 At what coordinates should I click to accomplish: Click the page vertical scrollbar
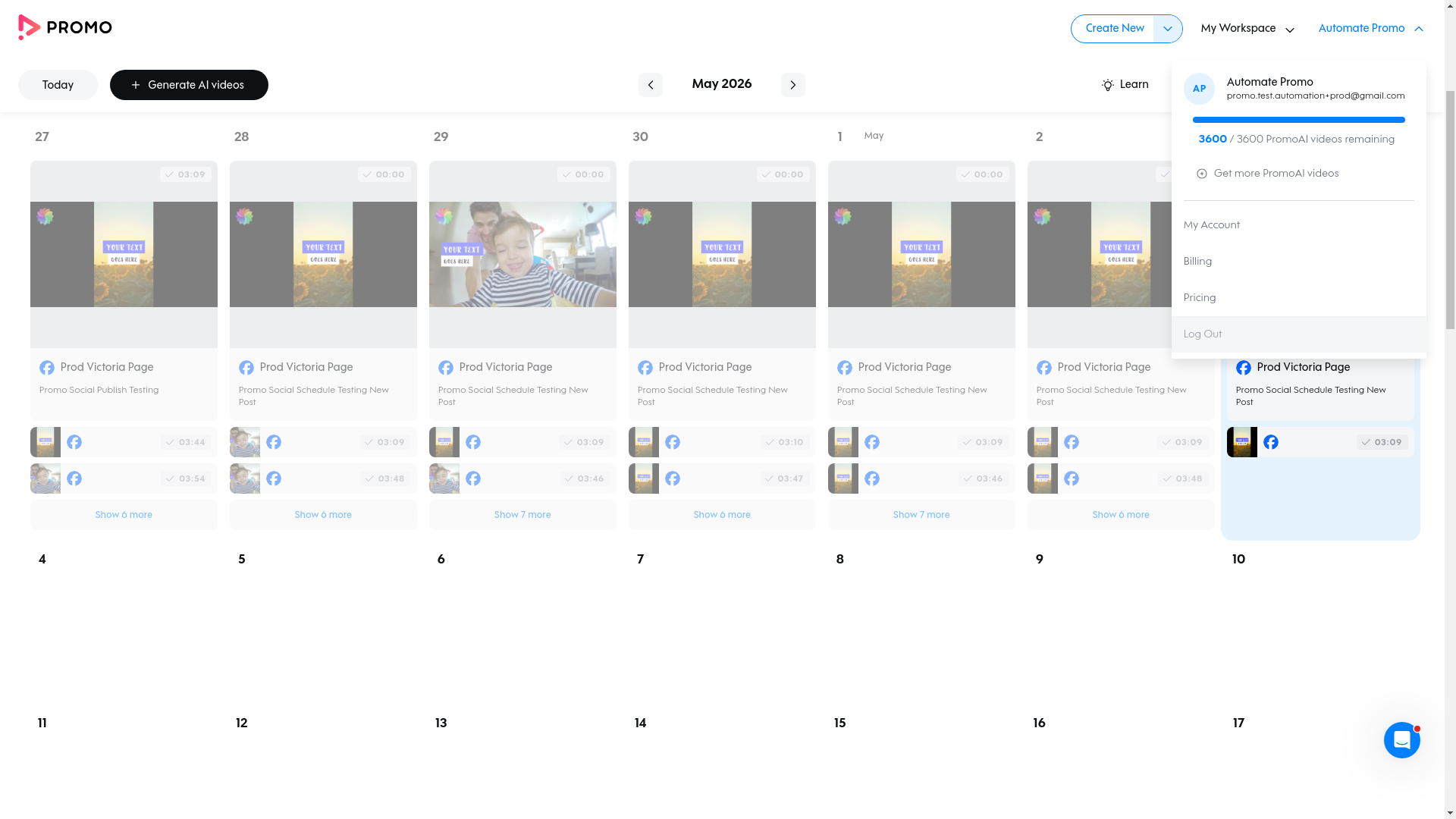[x=1450, y=209]
